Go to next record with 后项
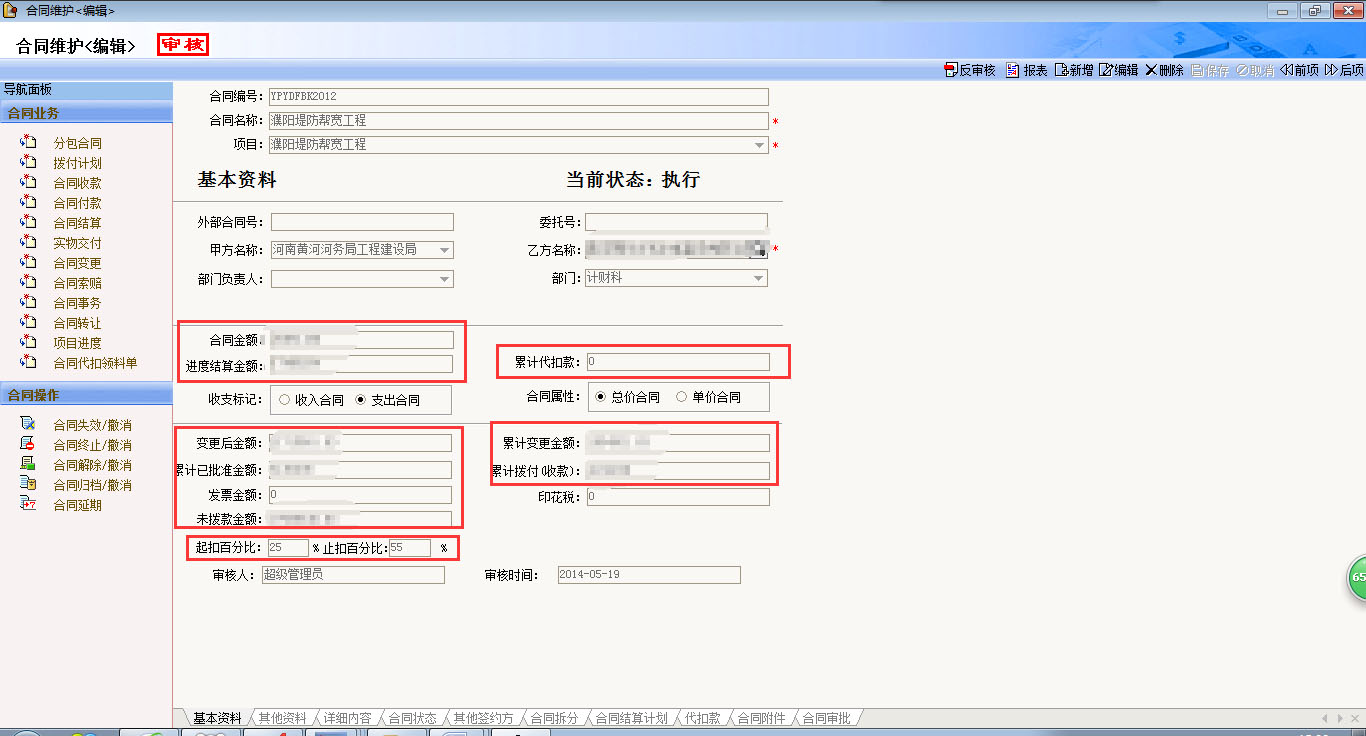Image resolution: width=1366 pixels, height=736 pixels. [x=1331, y=70]
